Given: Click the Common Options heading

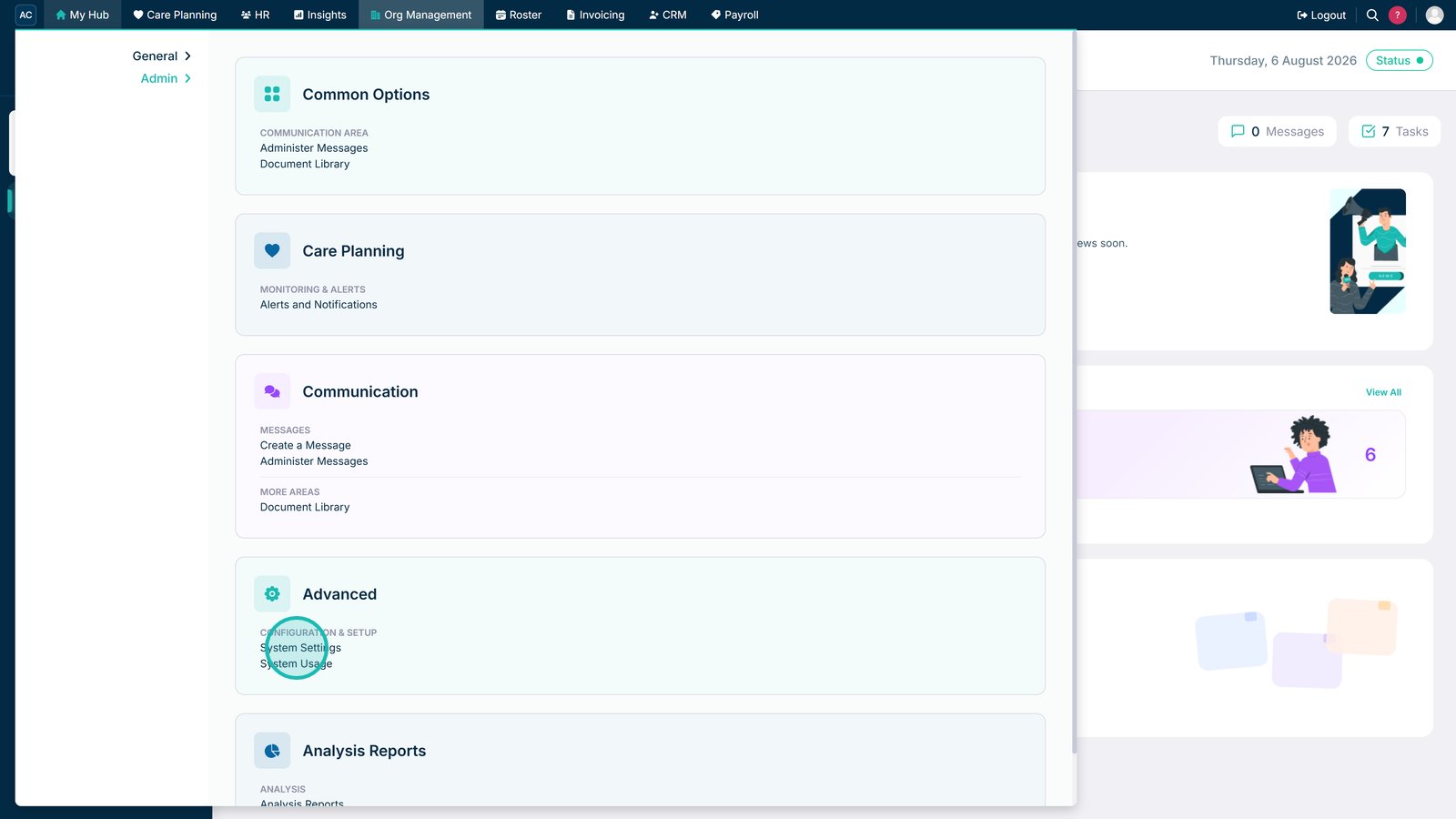Looking at the screenshot, I should [x=366, y=95].
